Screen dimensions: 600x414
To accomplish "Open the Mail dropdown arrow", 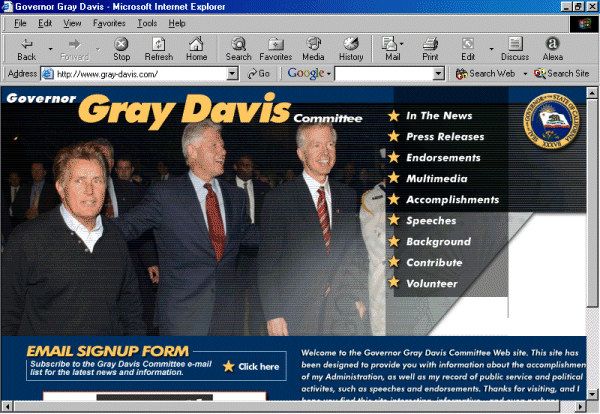I will pos(401,44).
